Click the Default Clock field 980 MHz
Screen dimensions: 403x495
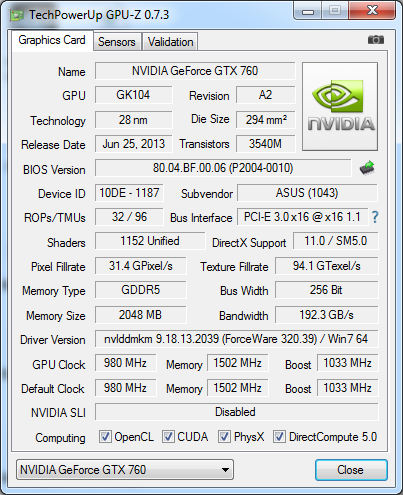[x=125, y=388]
